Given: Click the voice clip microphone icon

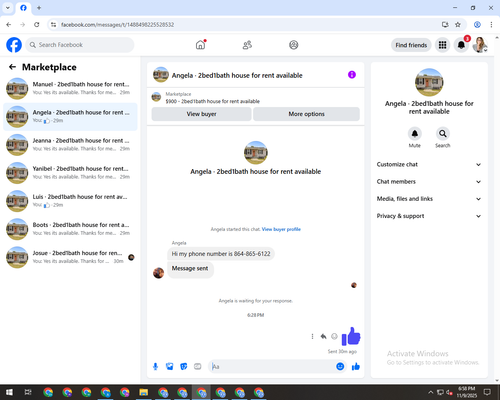Looking at the screenshot, I should pos(155,367).
